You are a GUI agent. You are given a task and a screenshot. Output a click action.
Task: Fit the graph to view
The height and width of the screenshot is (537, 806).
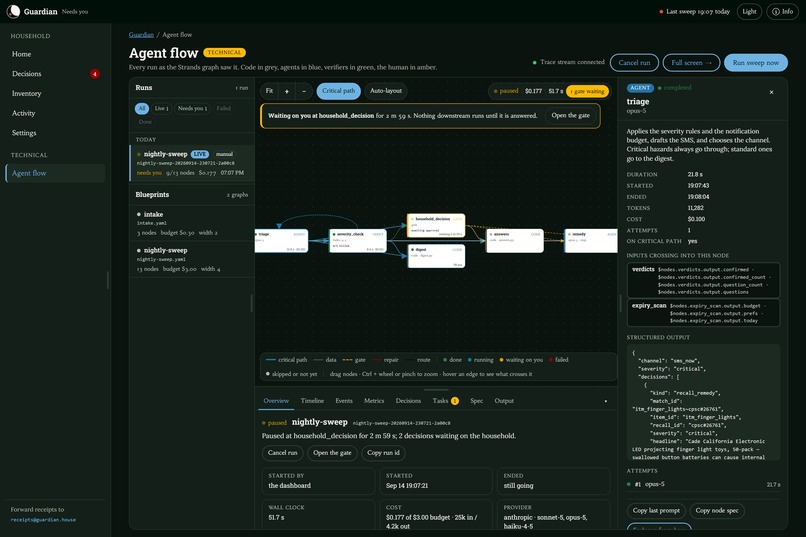269,91
